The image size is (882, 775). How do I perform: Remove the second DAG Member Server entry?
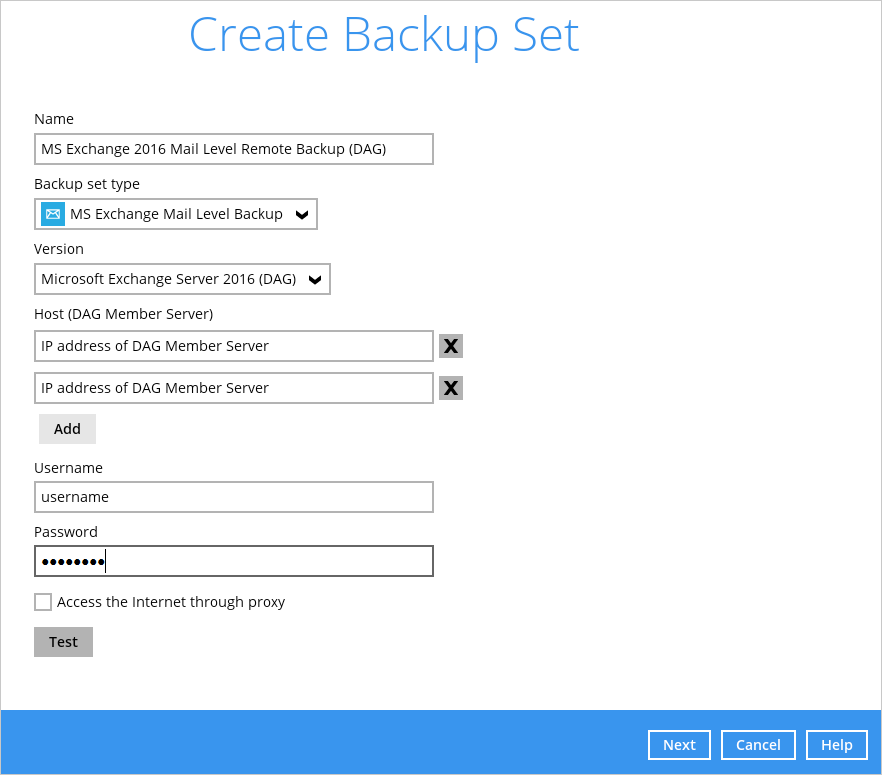pyautogui.click(x=451, y=388)
